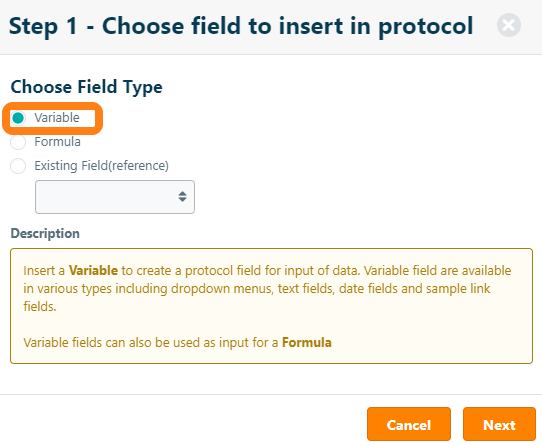The width and height of the screenshot is (542, 446).
Task: Cancel the field insertion
Action: (409, 424)
